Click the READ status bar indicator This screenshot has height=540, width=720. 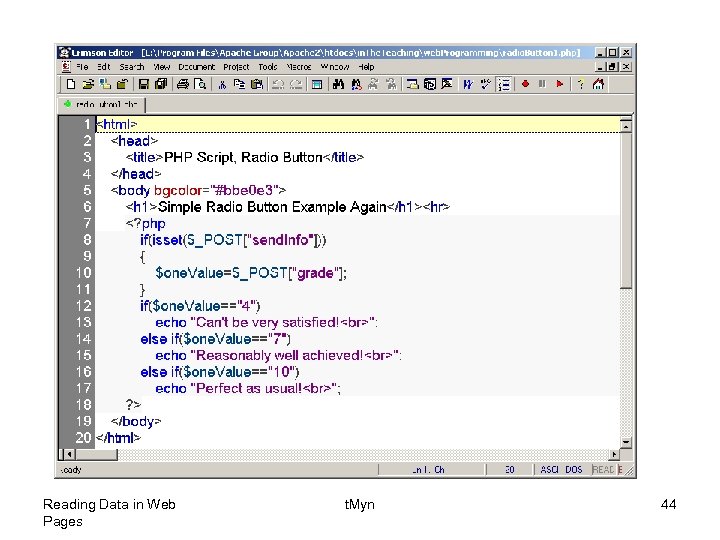click(x=603, y=470)
